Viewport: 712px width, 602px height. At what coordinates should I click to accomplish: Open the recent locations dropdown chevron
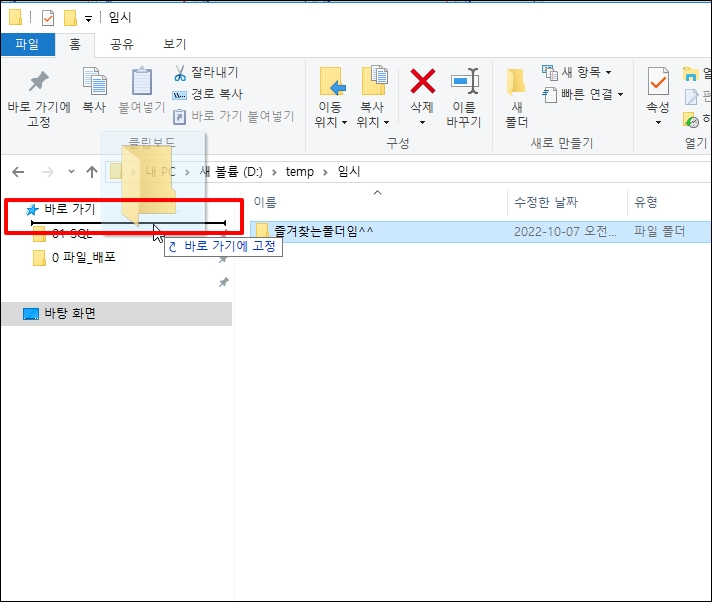tap(71, 172)
